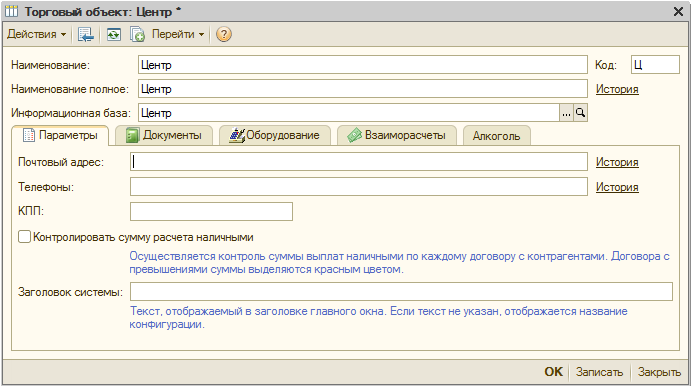Click the create-based-on document icon
Viewport: 691px width, 386px height.
tap(137, 34)
